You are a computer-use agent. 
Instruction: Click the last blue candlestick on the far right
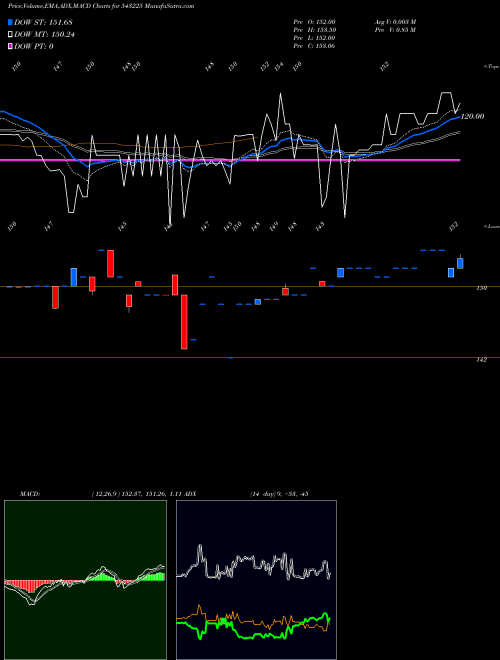coord(460,263)
